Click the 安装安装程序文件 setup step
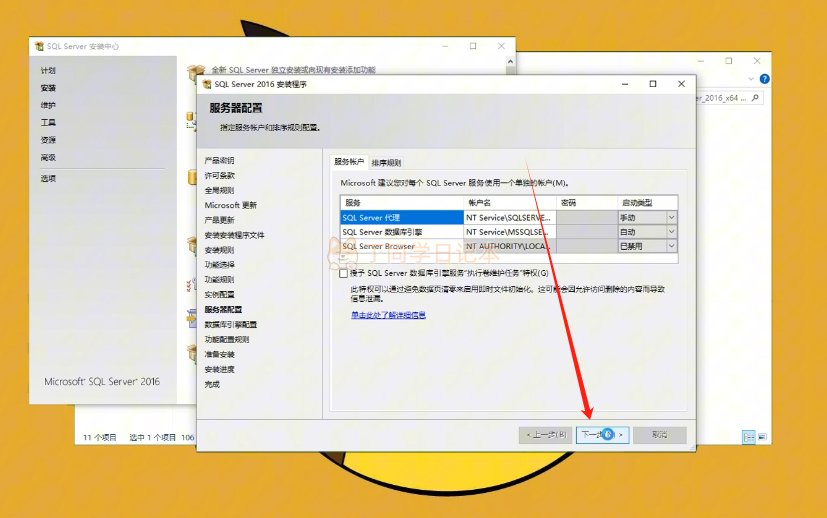Image resolution: width=827 pixels, height=518 pixels. tap(234, 235)
